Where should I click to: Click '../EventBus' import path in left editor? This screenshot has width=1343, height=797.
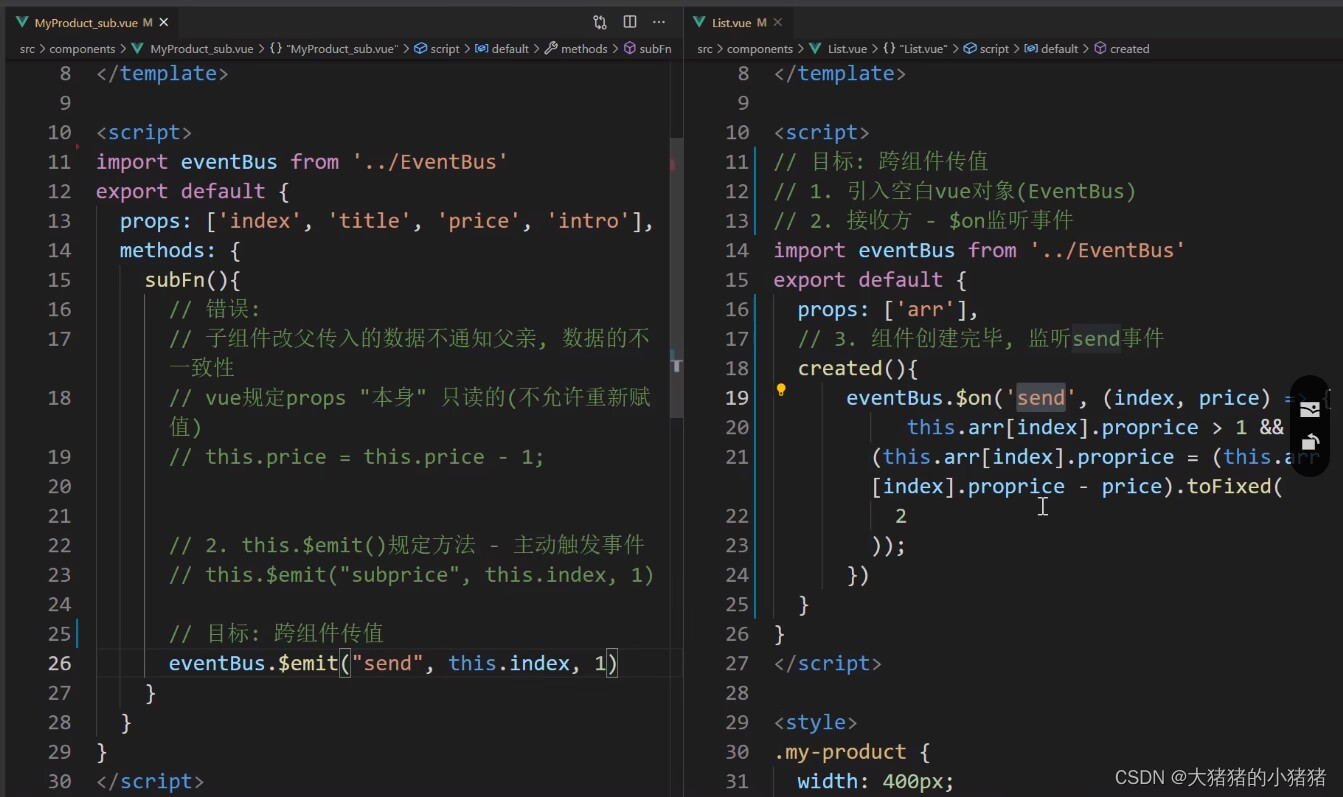click(x=430, y=162)
